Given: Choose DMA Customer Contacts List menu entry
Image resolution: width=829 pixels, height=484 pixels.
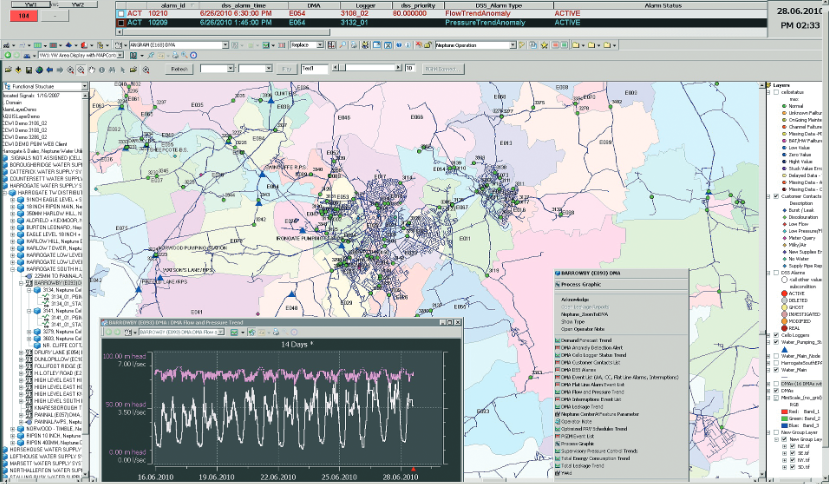Looking at the screenshot, I should coord(590,363).
